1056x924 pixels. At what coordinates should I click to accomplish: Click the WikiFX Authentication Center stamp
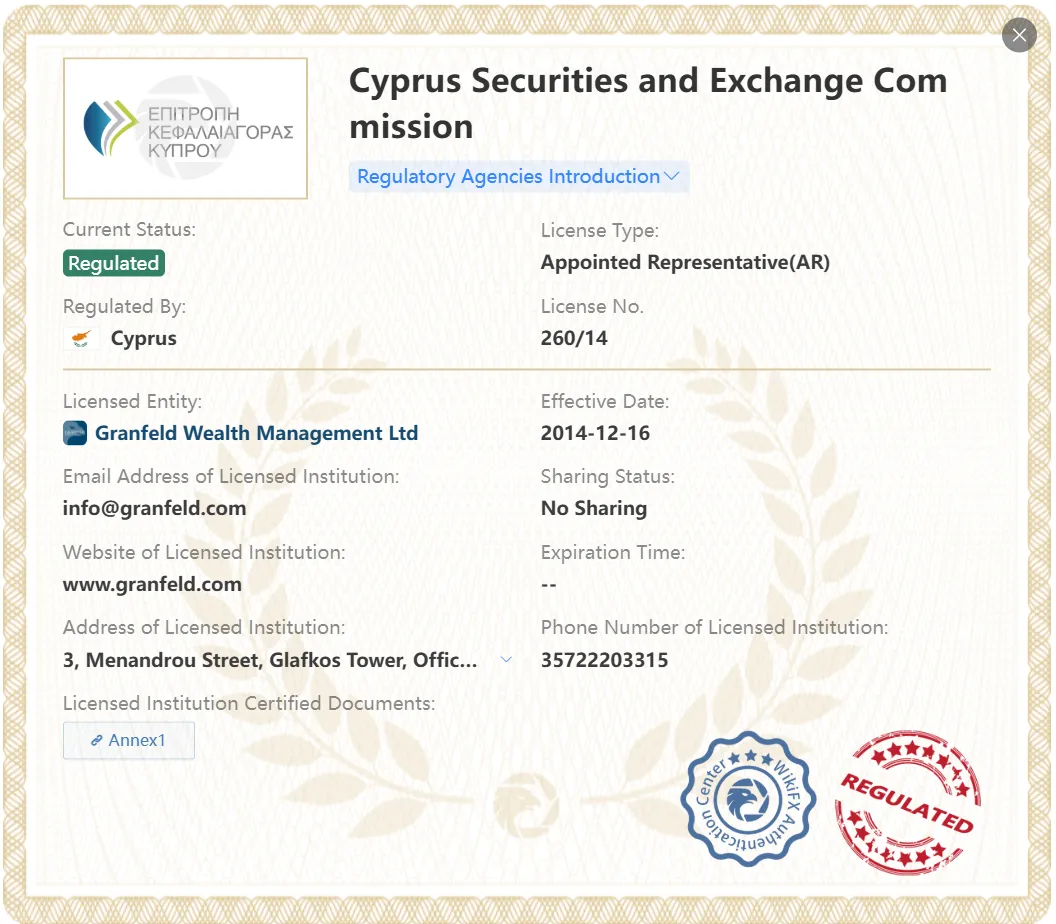point(748,799)
